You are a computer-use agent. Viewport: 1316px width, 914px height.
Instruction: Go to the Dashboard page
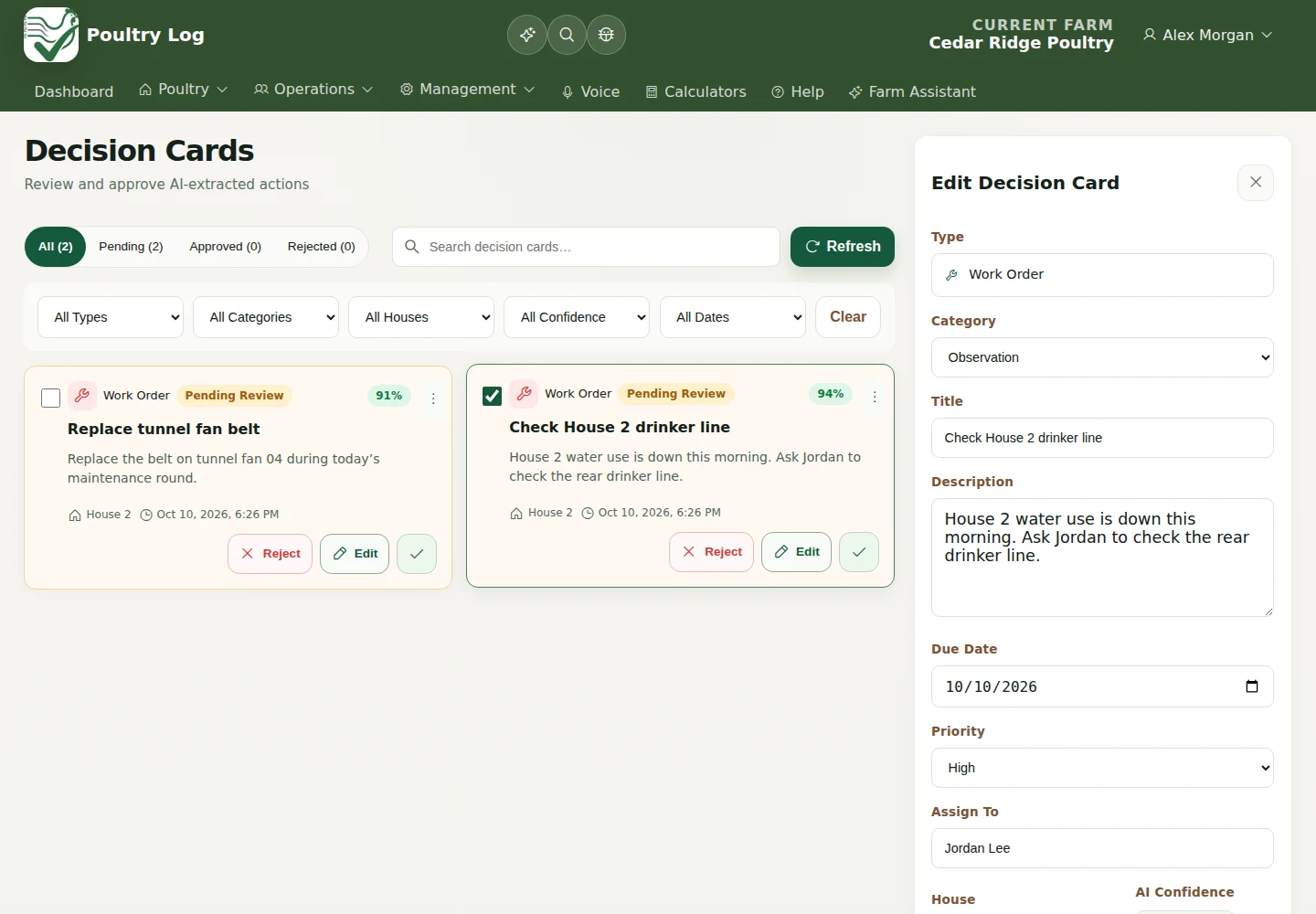point(74,91)
